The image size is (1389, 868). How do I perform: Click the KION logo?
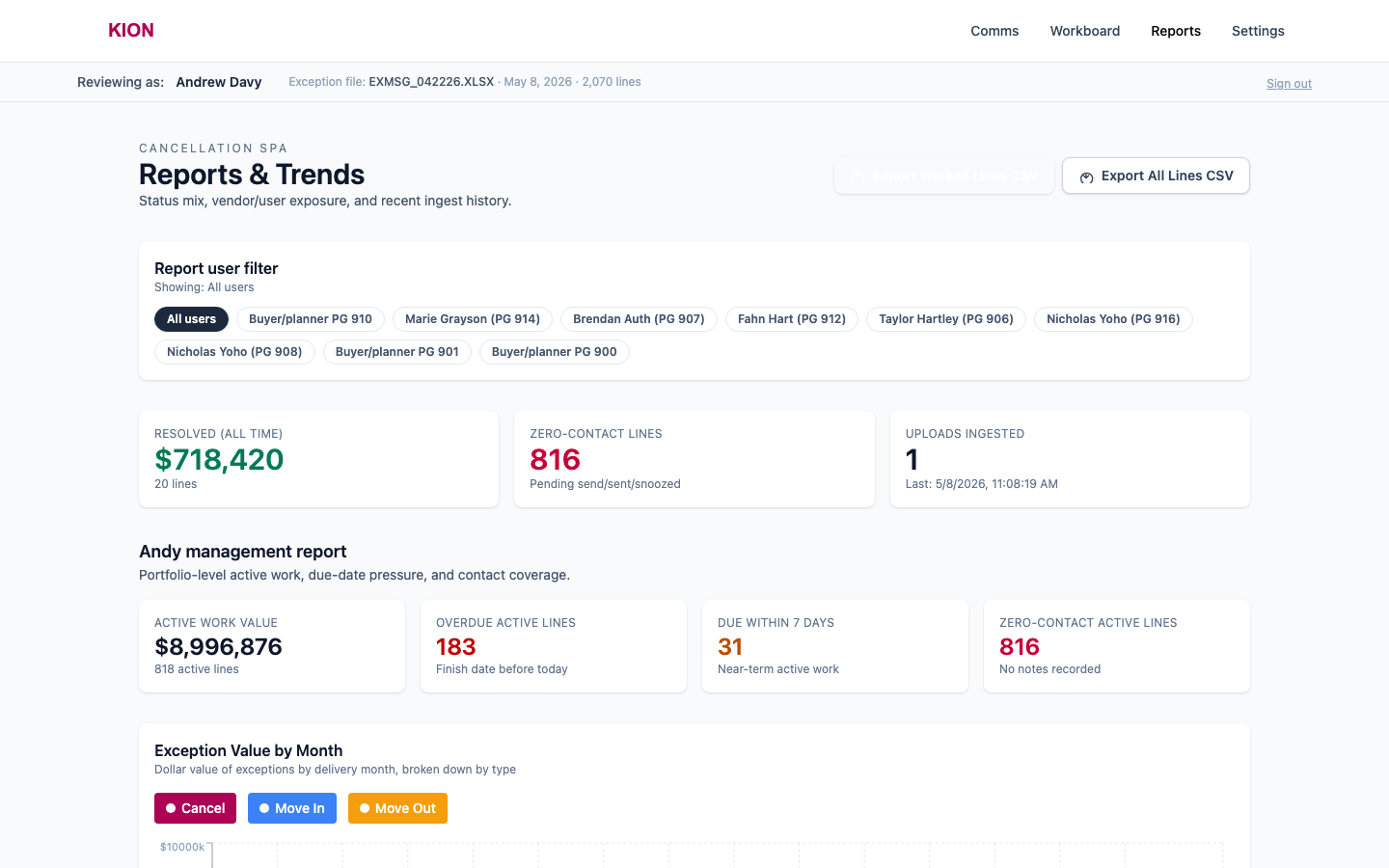(x=131, y=31)
